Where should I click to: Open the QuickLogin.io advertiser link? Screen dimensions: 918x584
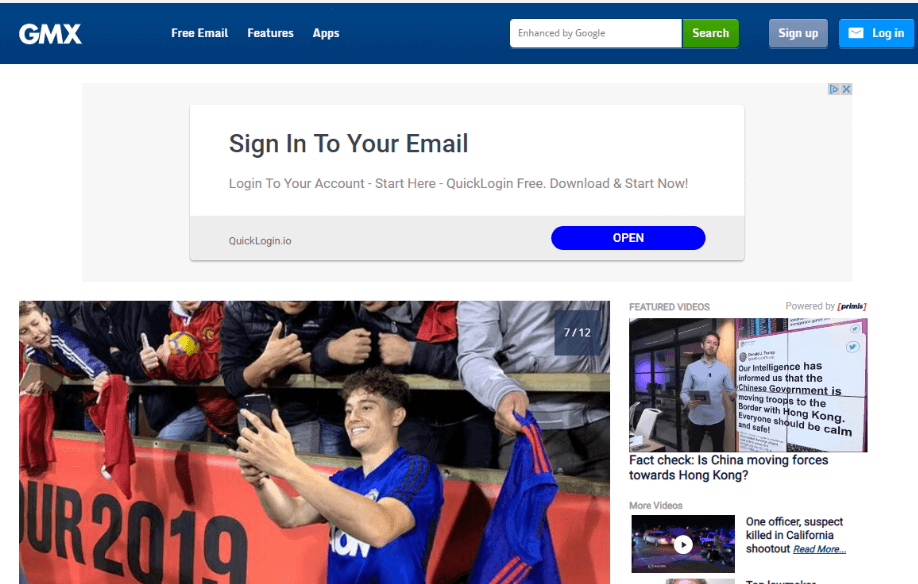tap(260, 241)
